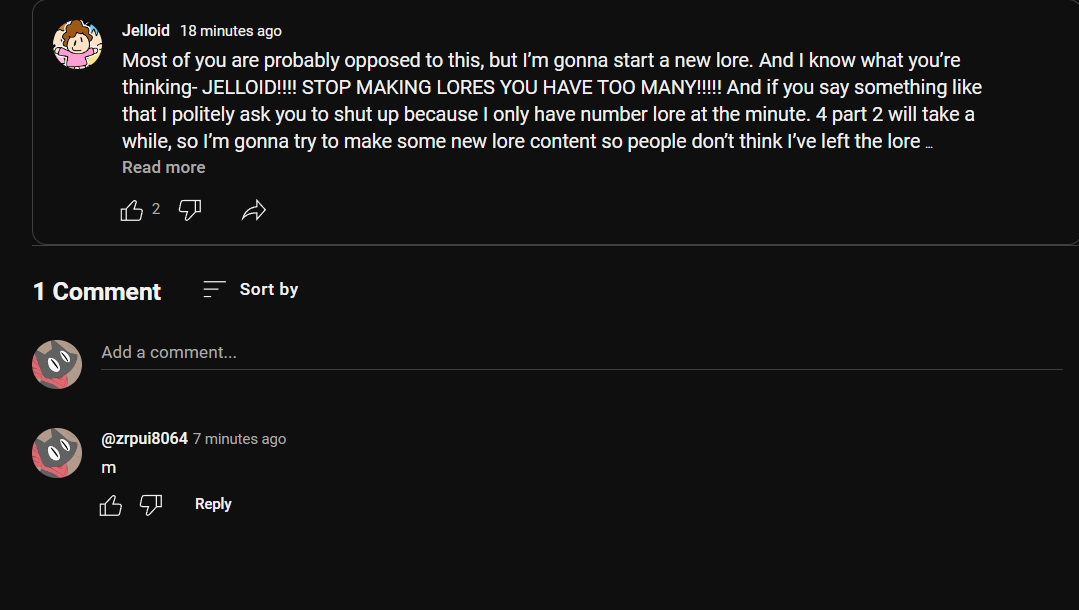Open Jelloid's channel avatar

pyautogui.click(x=77, y=45)
